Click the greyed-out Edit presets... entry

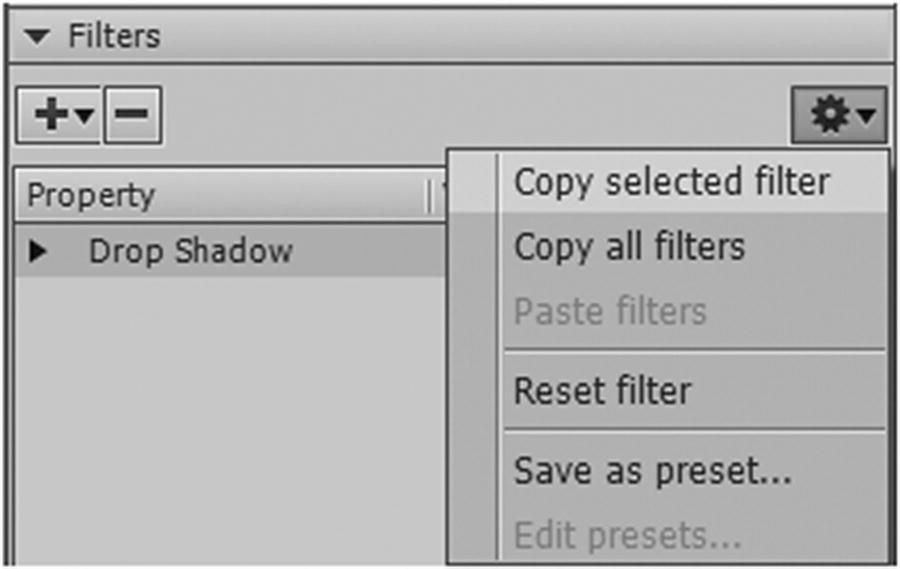627,537
